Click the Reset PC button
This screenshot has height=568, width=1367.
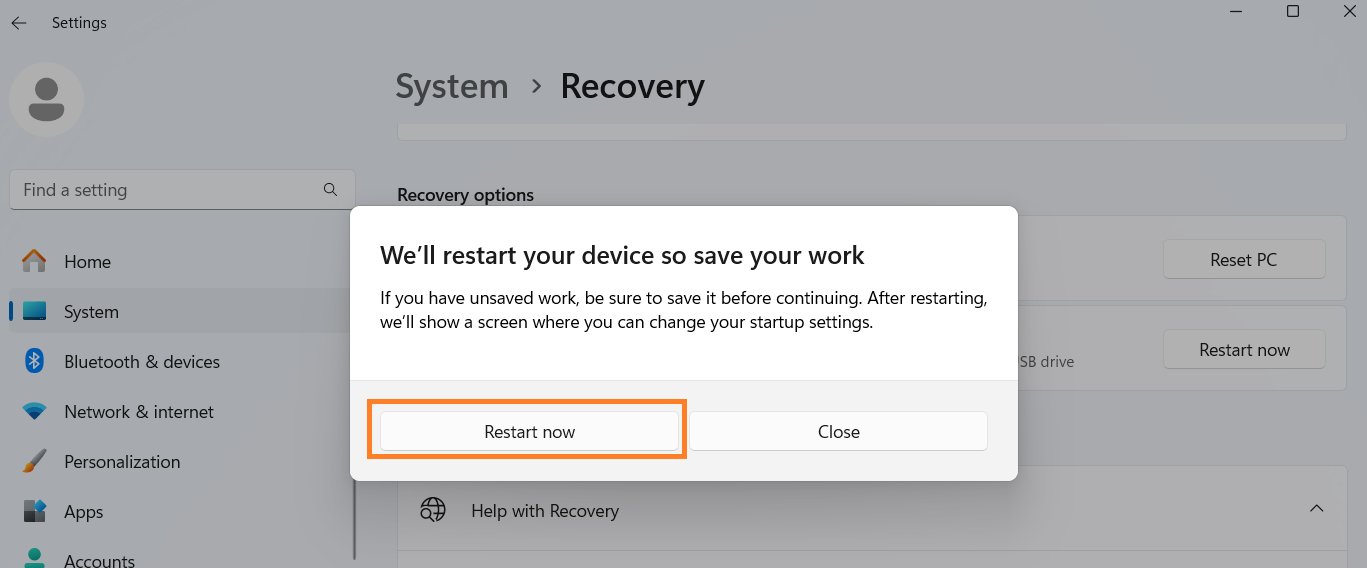pyautogui.click(x=1243, y=260)
